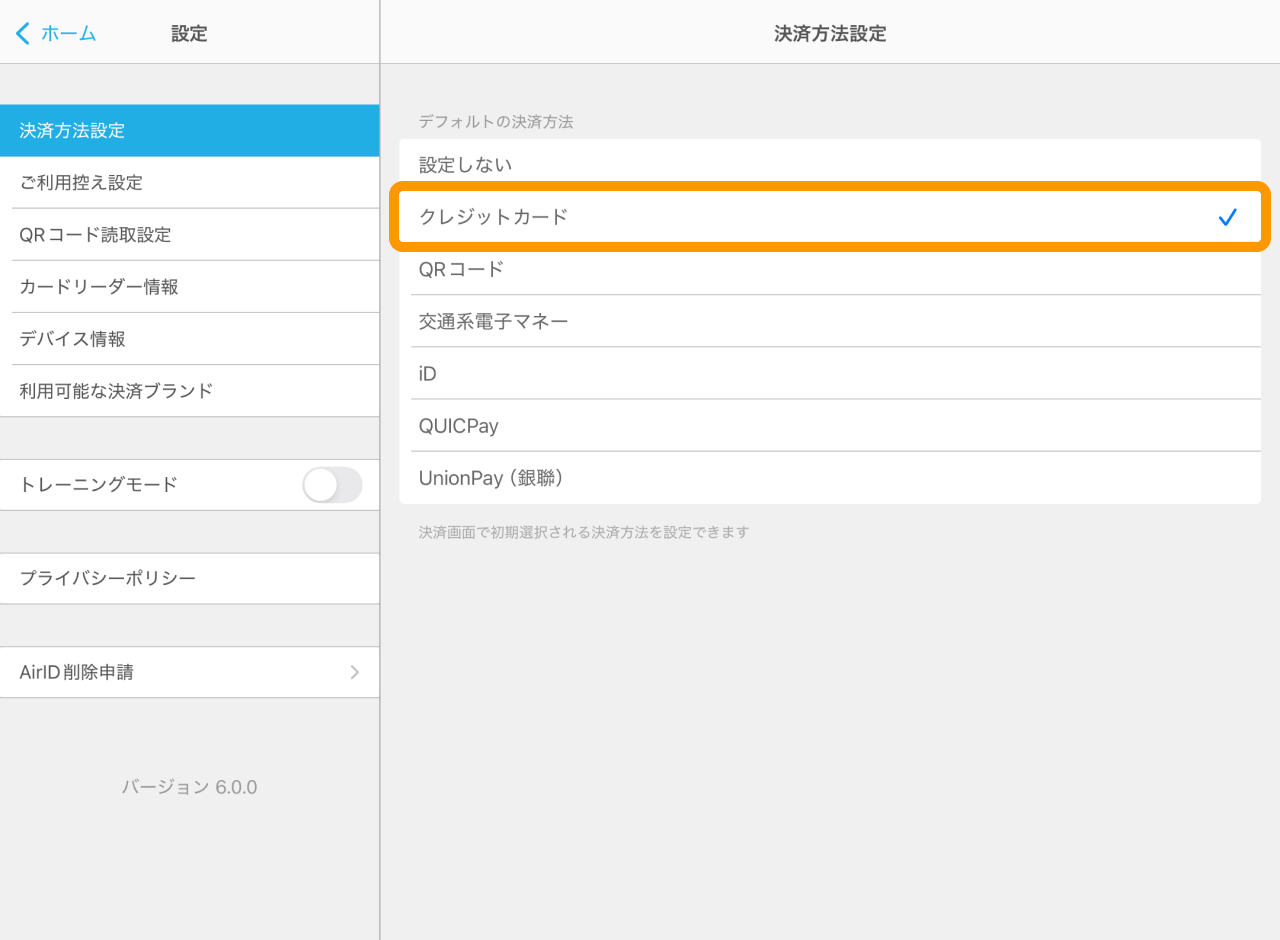
Task: Expand AirID削除申請 details
Action: [190, 672]
